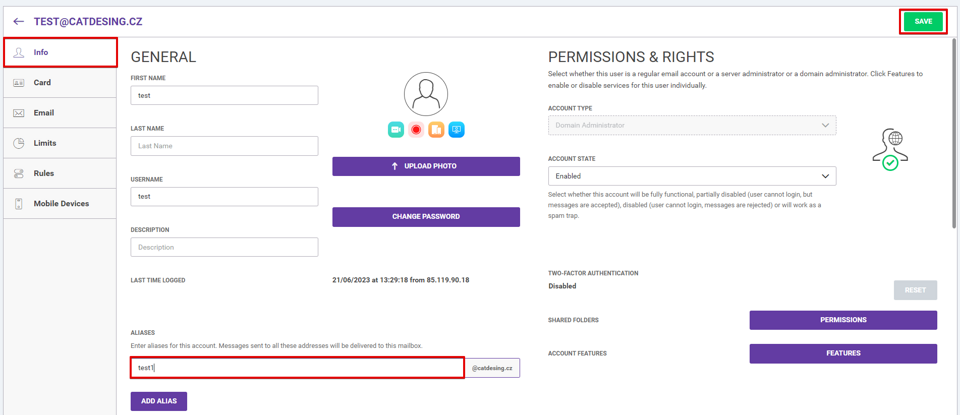Screen dimensions: 960x415
Task: Click the Add Alias button
Action: (159, 401)
